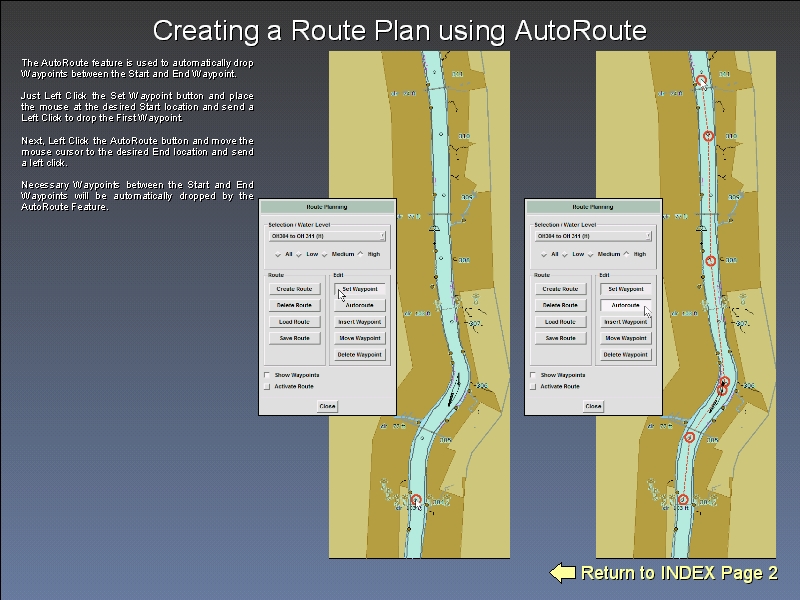The width and height of the screenshot is (800, 600).
Task: Click the right dialog's Route Planning title bar
Action: tap(593, 207)
